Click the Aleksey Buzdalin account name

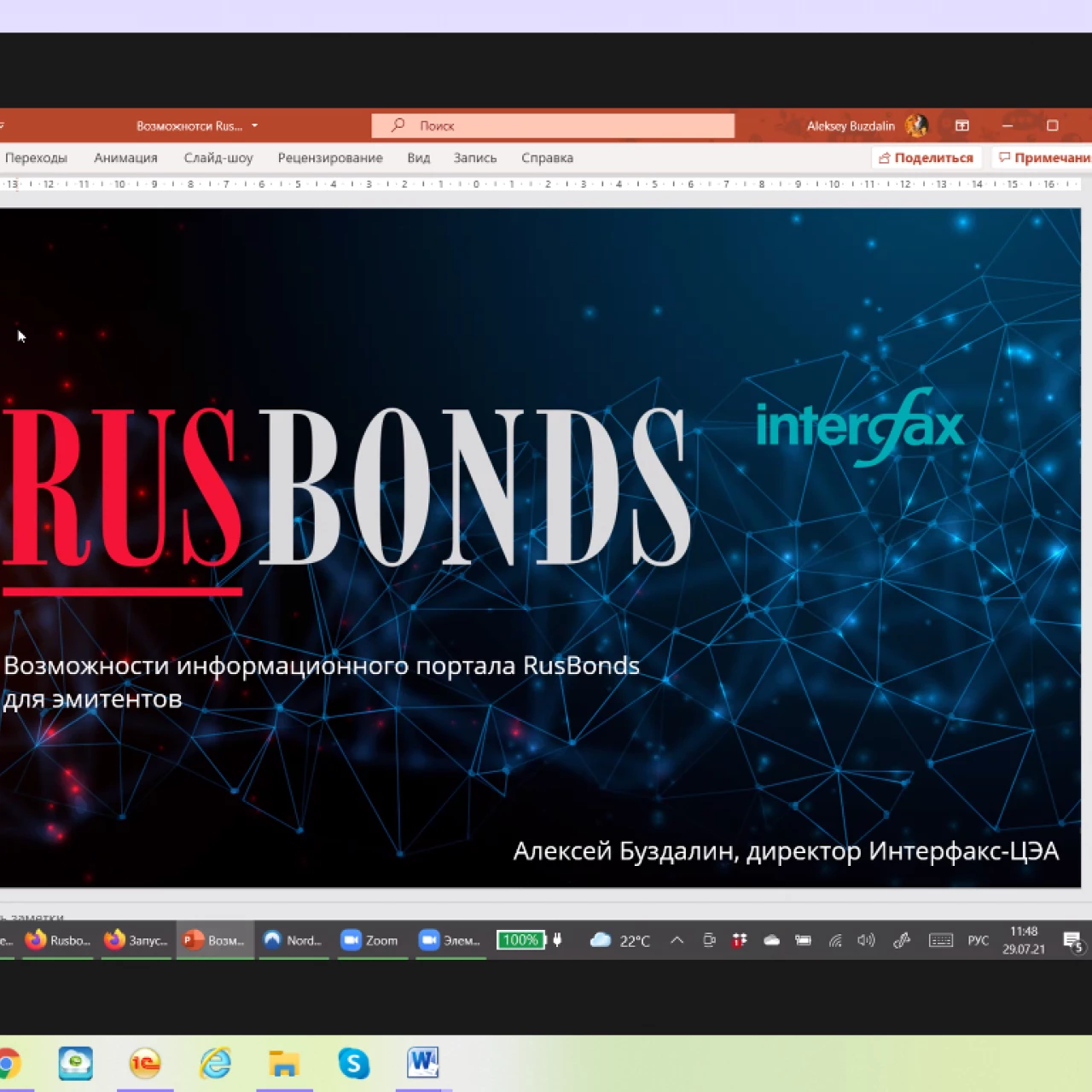pos(851,125)
